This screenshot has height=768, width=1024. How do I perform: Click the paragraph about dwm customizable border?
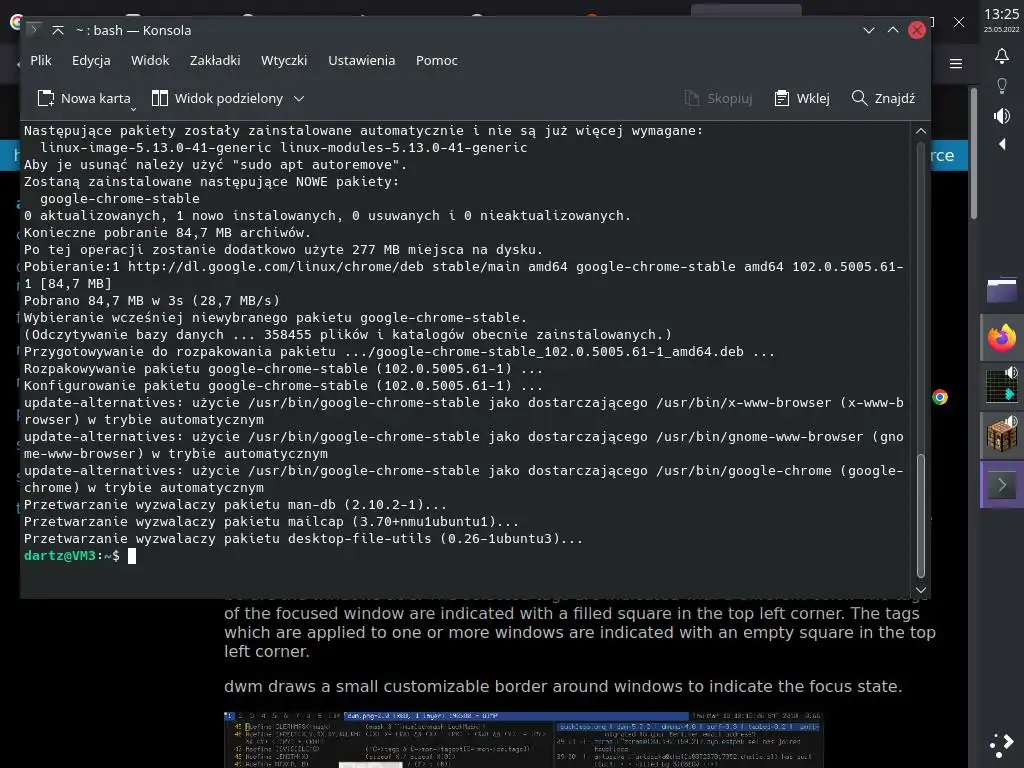coord(563,686)
